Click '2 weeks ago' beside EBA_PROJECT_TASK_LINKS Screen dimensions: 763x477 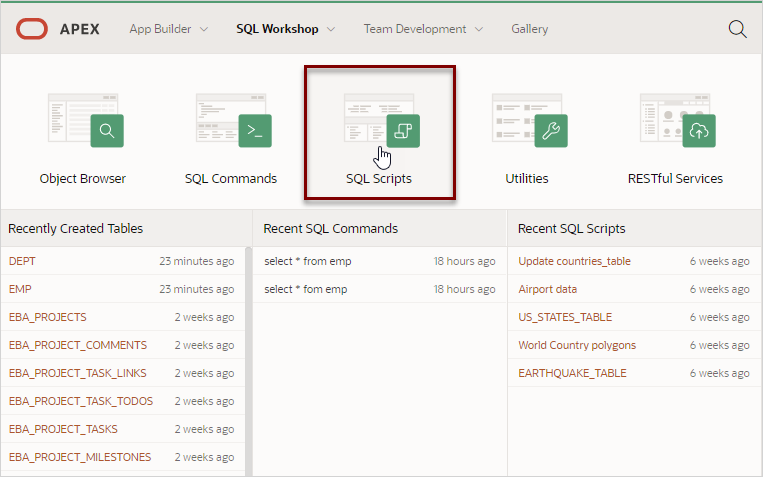click(x=204, y=373)
